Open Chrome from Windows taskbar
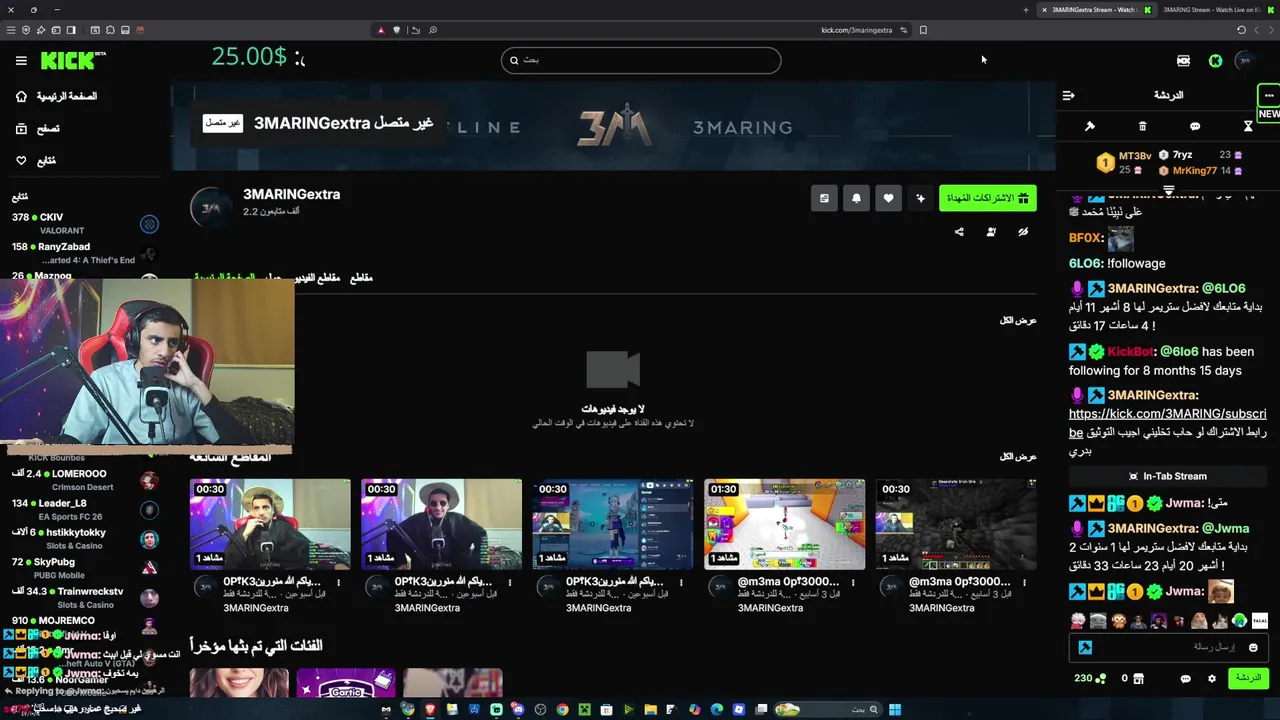This screenshot has height=720, width=1280. click(562, 710)
